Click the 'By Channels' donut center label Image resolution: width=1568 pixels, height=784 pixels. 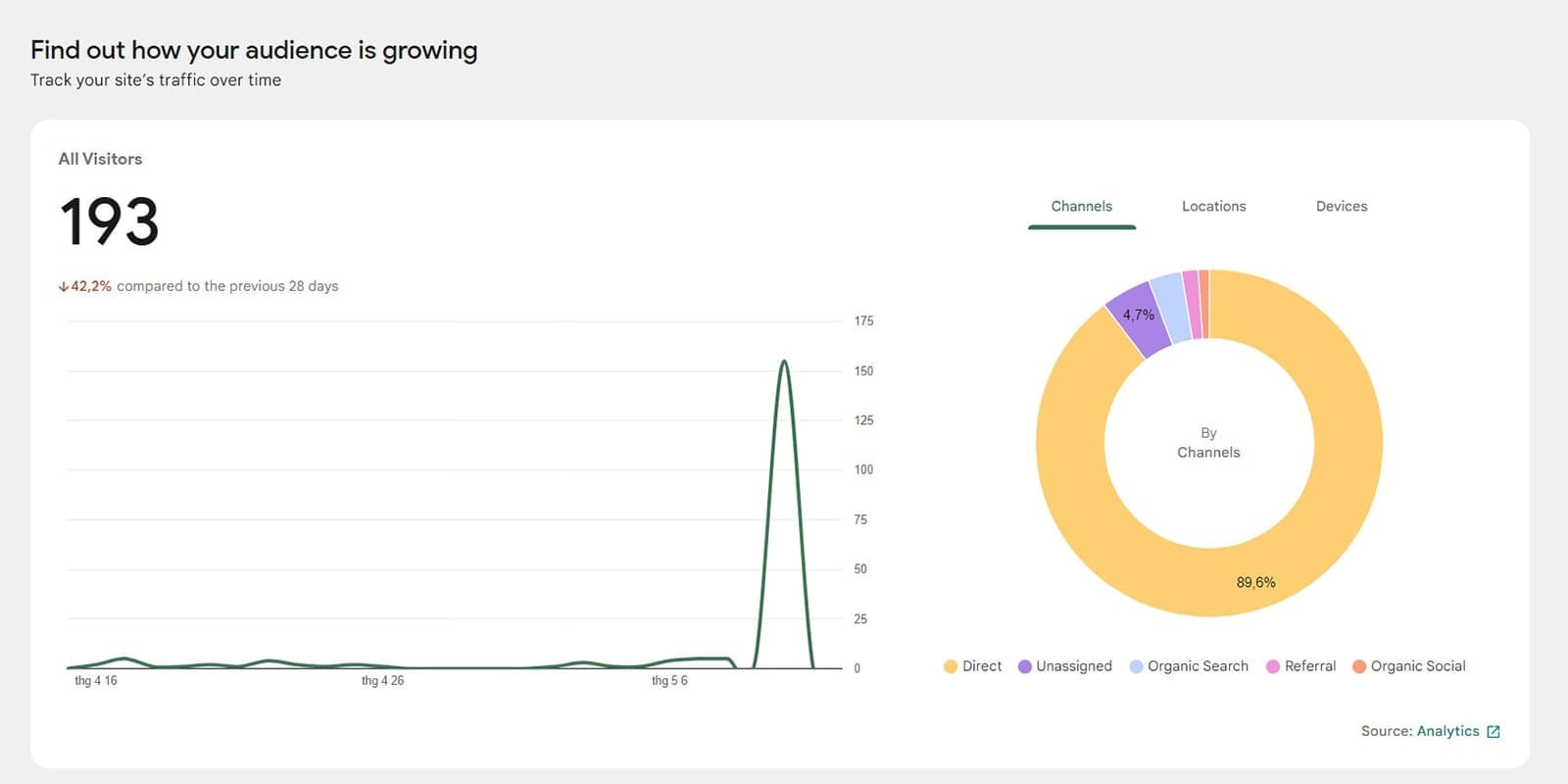click(x=1208, y=443)
